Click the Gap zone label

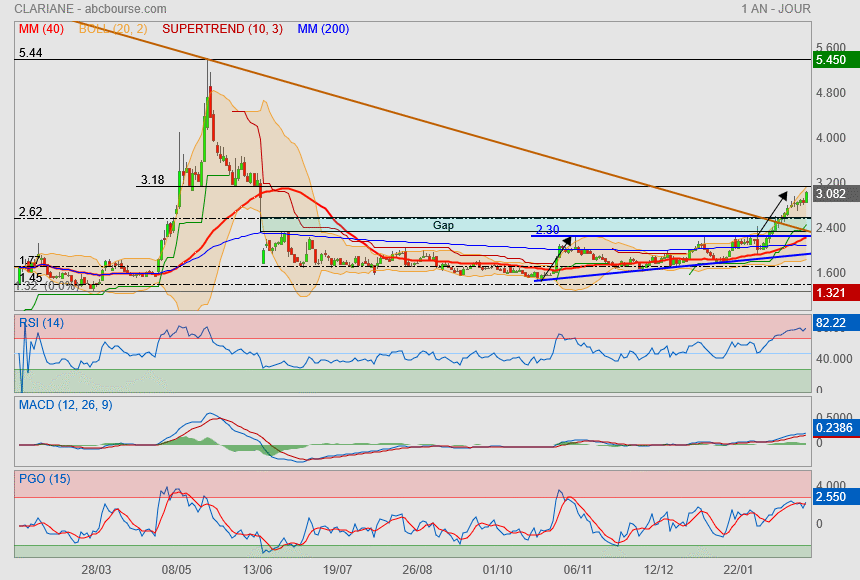tap(443, 225)
